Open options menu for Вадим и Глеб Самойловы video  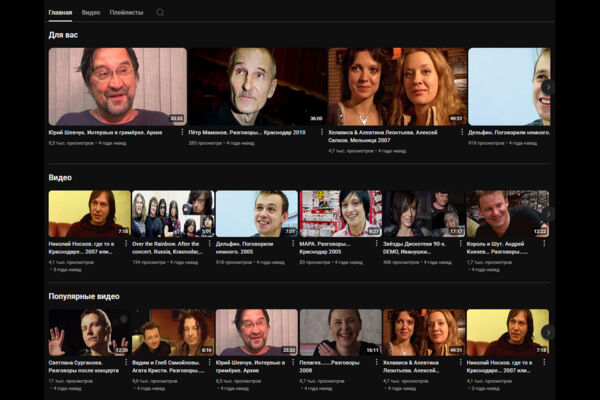point(210,362)
